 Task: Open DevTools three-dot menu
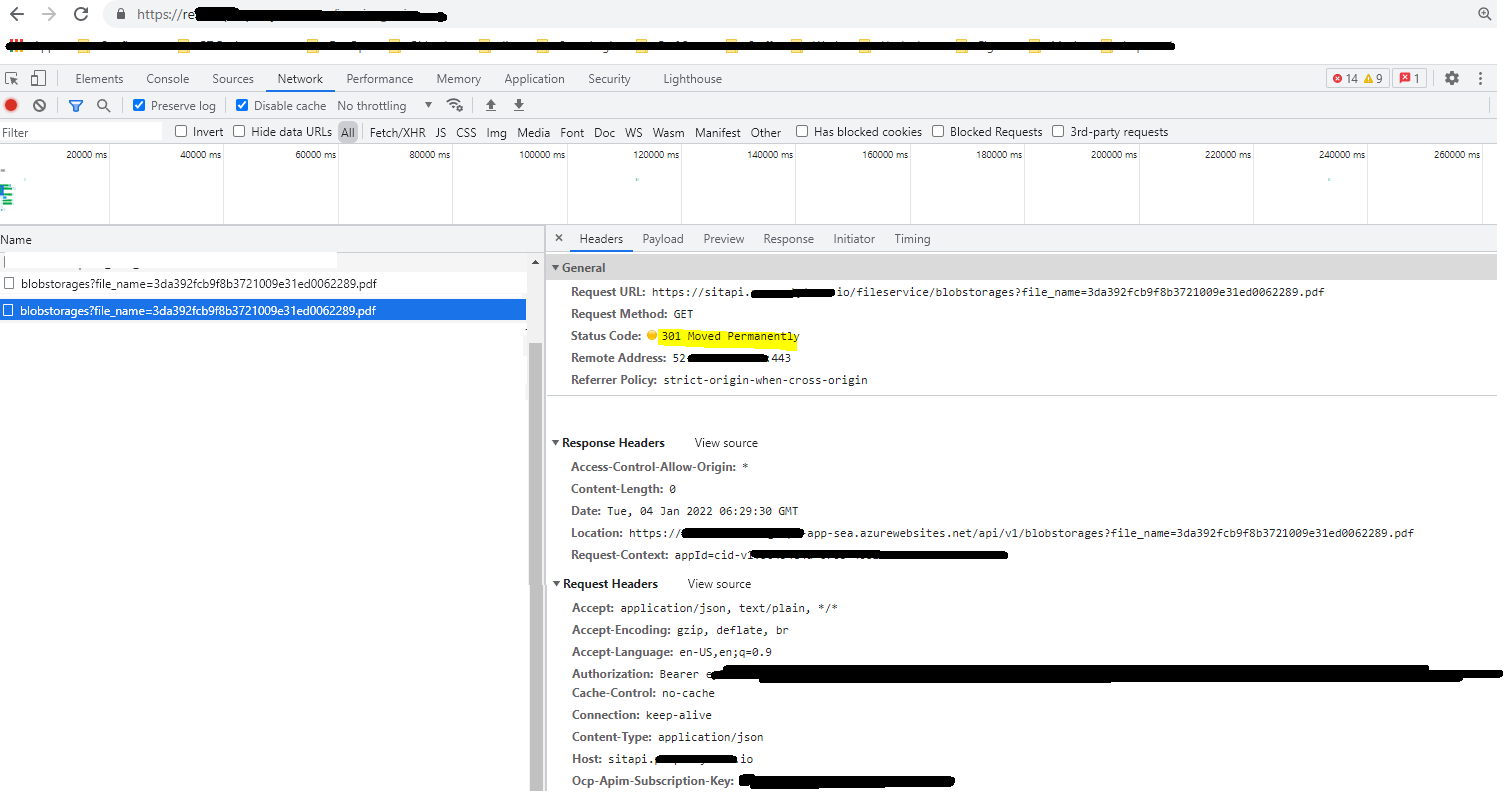pos(1480,78)
